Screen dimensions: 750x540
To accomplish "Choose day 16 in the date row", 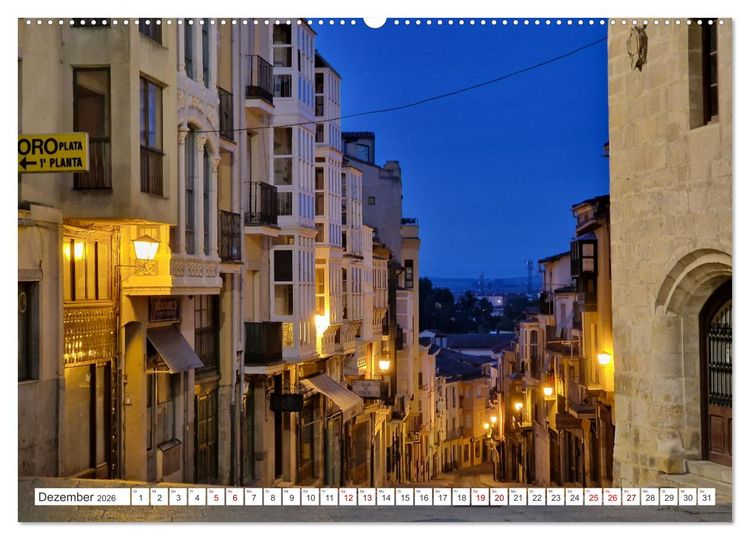I will [423, 497].
